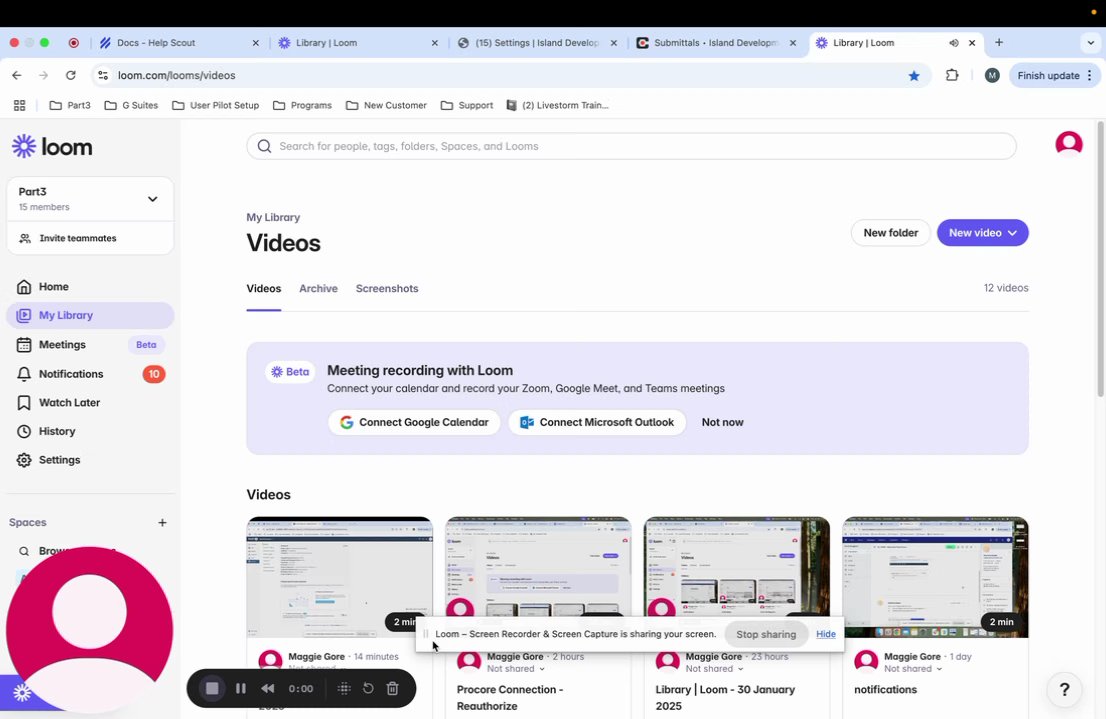The height and width of the screenshot is (719, 1106).
Task: Open the apps grid in bookmarks bar
Action: tap(20, 105)
